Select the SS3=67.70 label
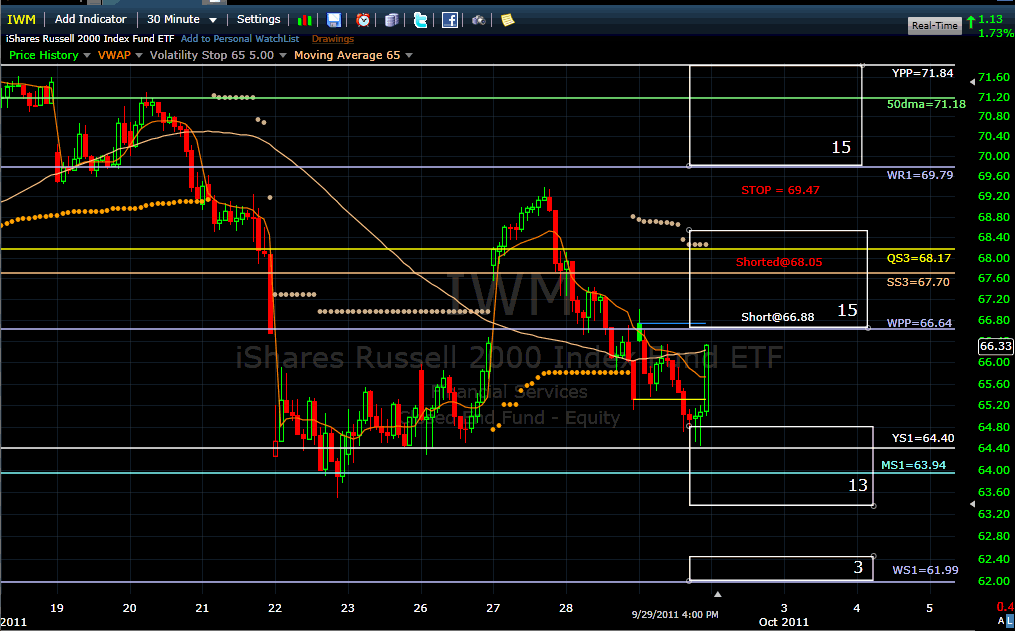The image size is (1015, 631). click(x=919, y=282)
